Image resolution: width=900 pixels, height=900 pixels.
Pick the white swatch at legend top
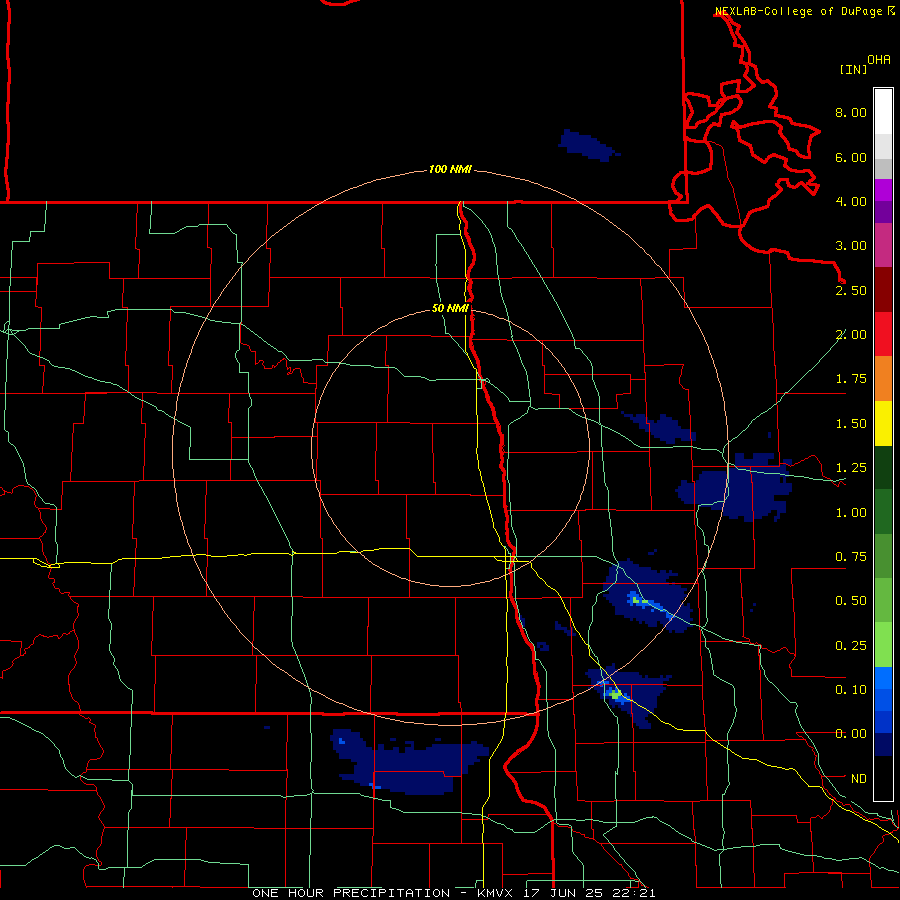click(883, 111)
